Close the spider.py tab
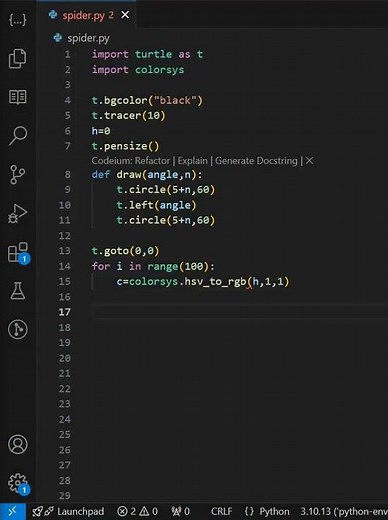This screenshot has height=520, width=388. [x=125, y=15]
